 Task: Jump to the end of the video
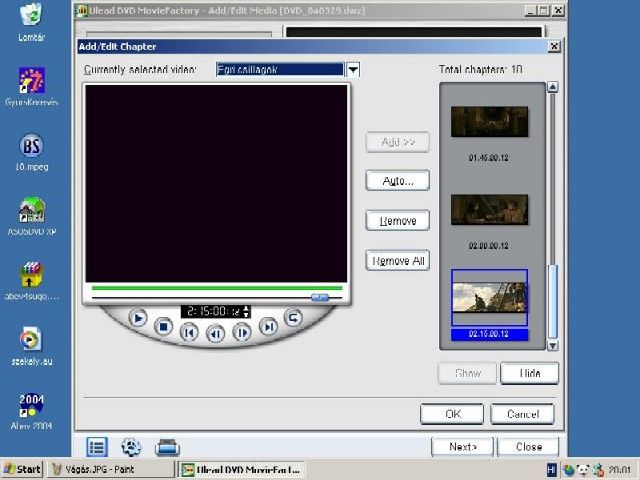[268, 327]
